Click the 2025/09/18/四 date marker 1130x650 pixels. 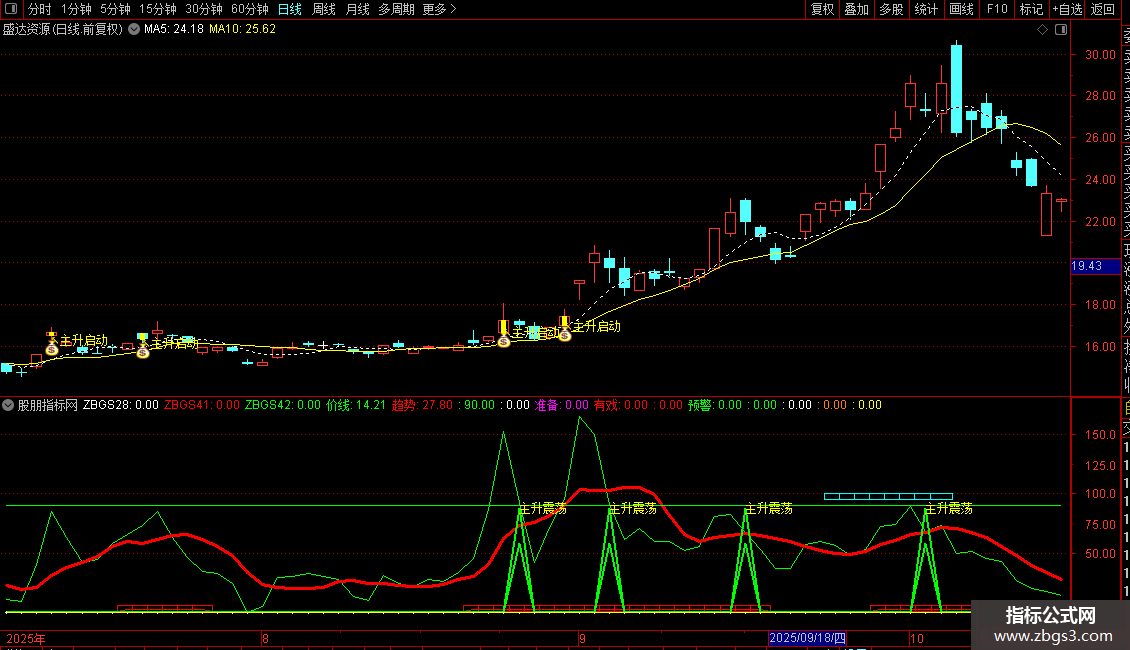(x=807, y=638)
